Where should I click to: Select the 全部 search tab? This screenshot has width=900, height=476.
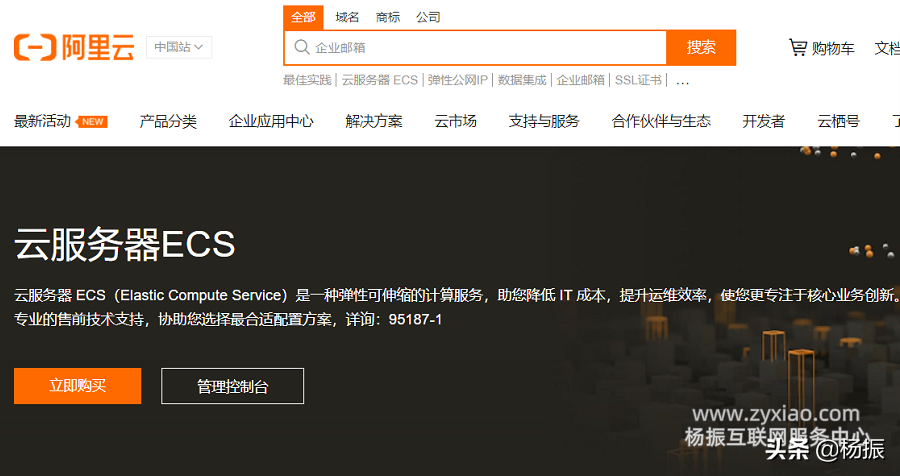303,17
